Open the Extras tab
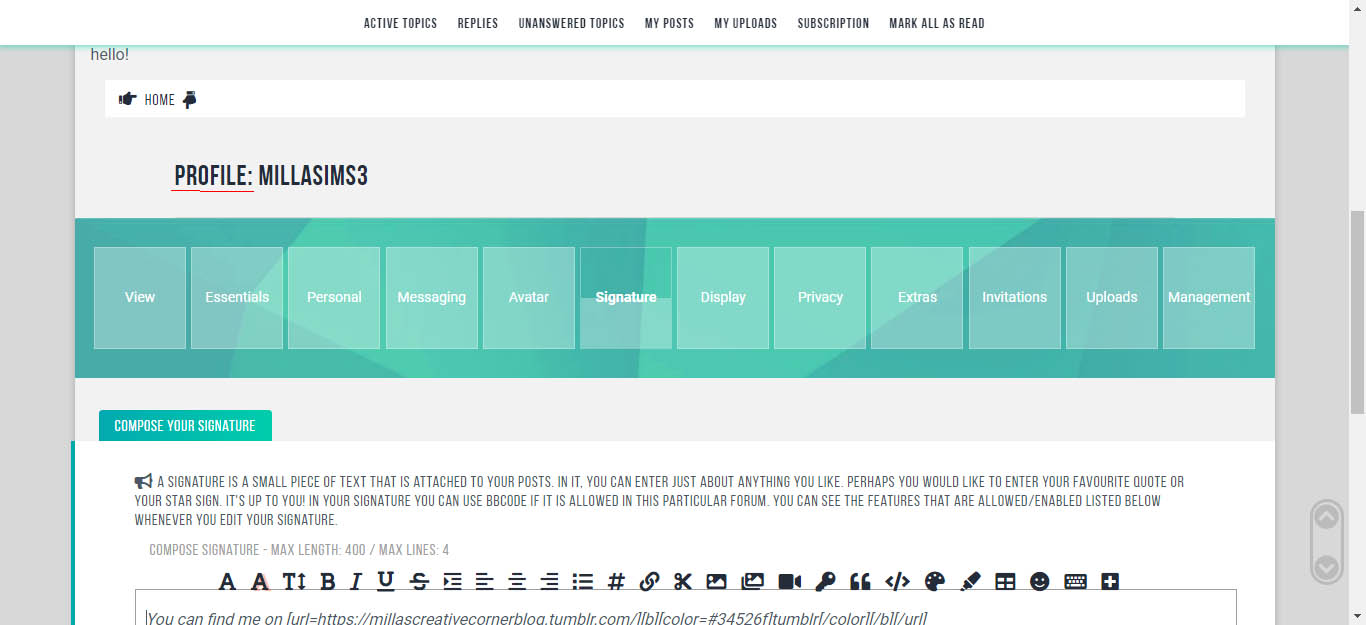The width and height of the screenshot is (1366, 625). (917, 298)
